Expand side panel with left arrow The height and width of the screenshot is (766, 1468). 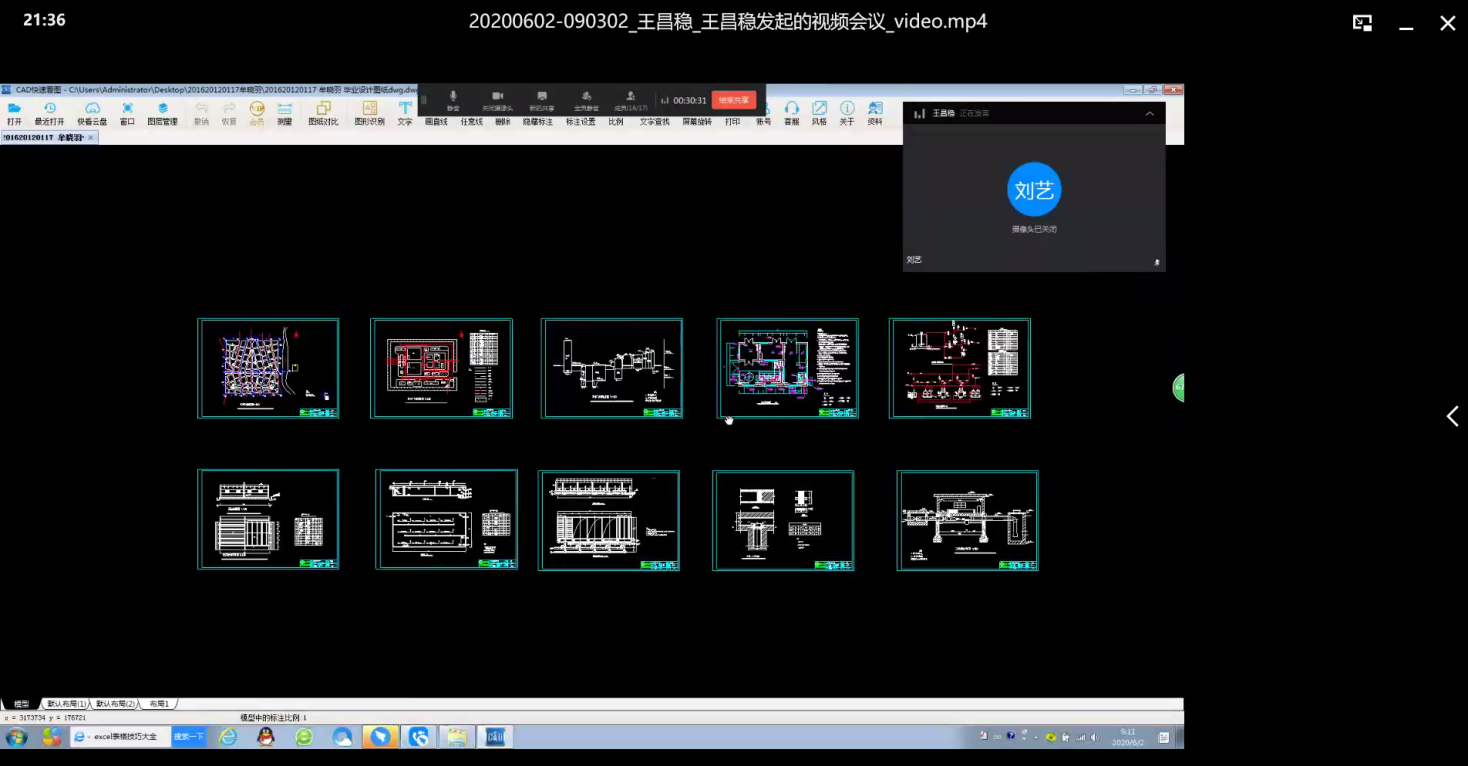pyautogui.click(x=1452, y=416)
